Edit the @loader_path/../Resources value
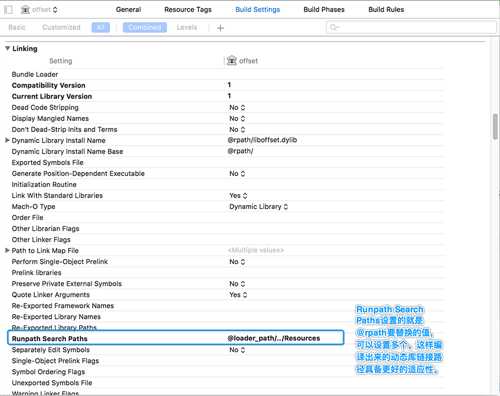The image size is (500, 396). (x=274, y=338)
